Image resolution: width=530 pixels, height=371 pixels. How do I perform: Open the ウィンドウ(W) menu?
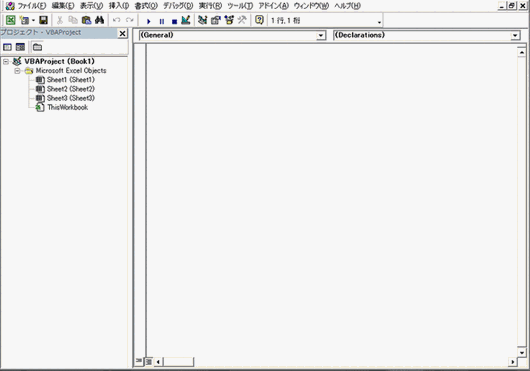(311, 6)
